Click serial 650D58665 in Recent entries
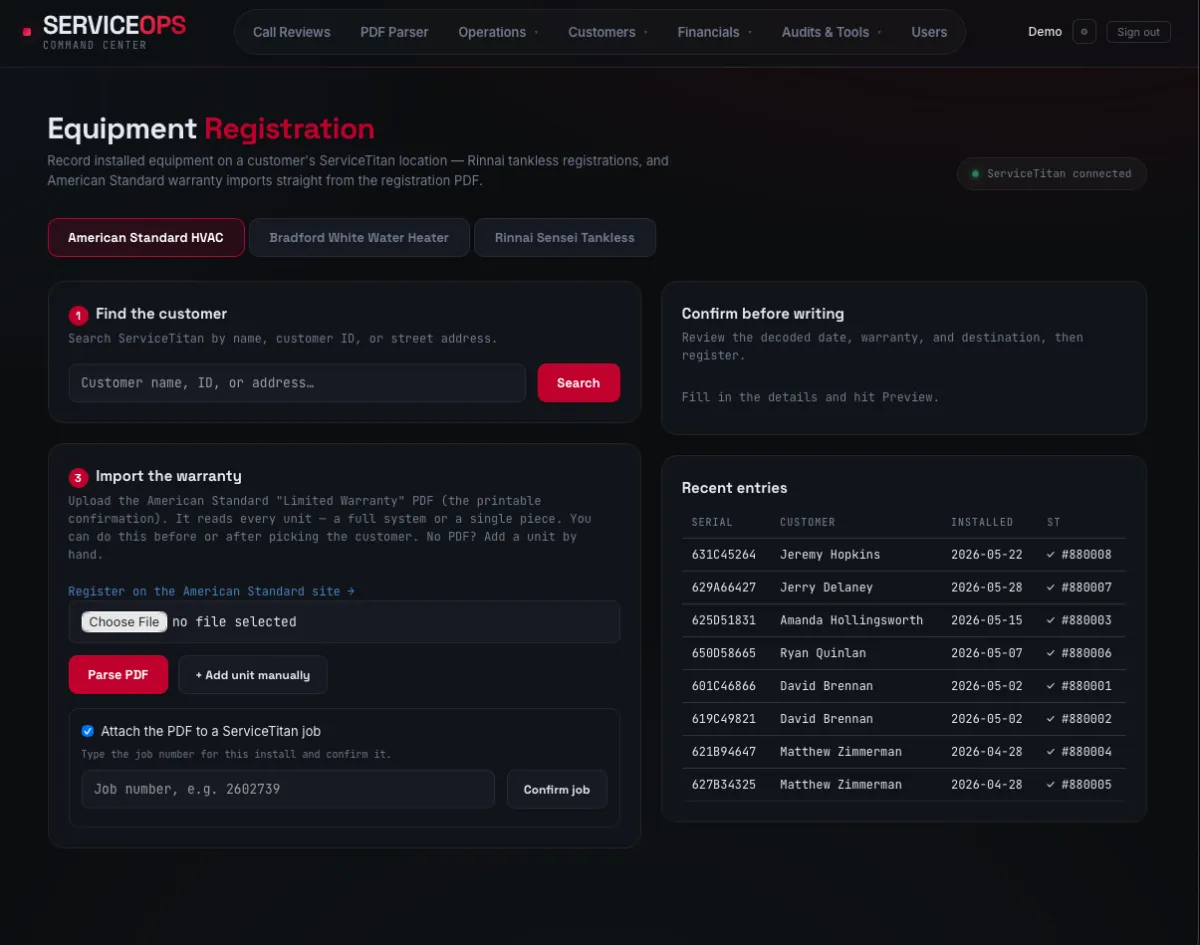Screen dimensions: 1200x945 [x=723, y=653]
